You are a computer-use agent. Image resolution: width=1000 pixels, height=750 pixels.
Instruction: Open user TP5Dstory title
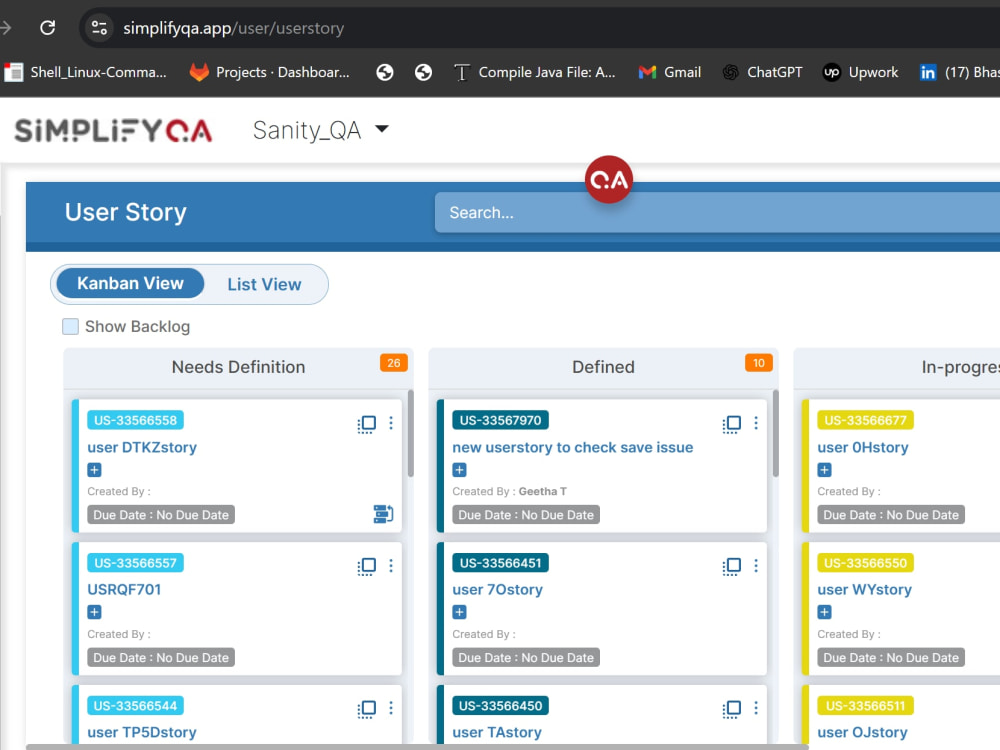(x=142, y=732)
